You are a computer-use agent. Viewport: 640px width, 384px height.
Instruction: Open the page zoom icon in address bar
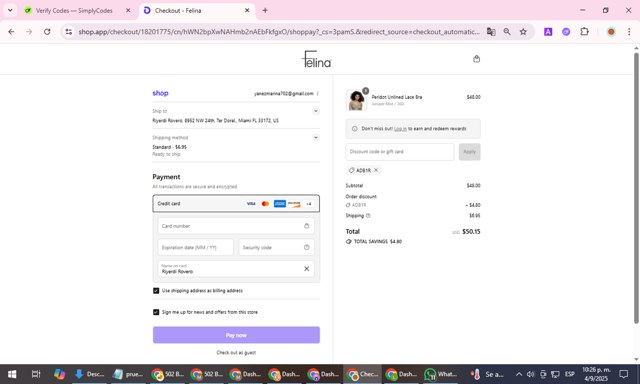[507, 31]
